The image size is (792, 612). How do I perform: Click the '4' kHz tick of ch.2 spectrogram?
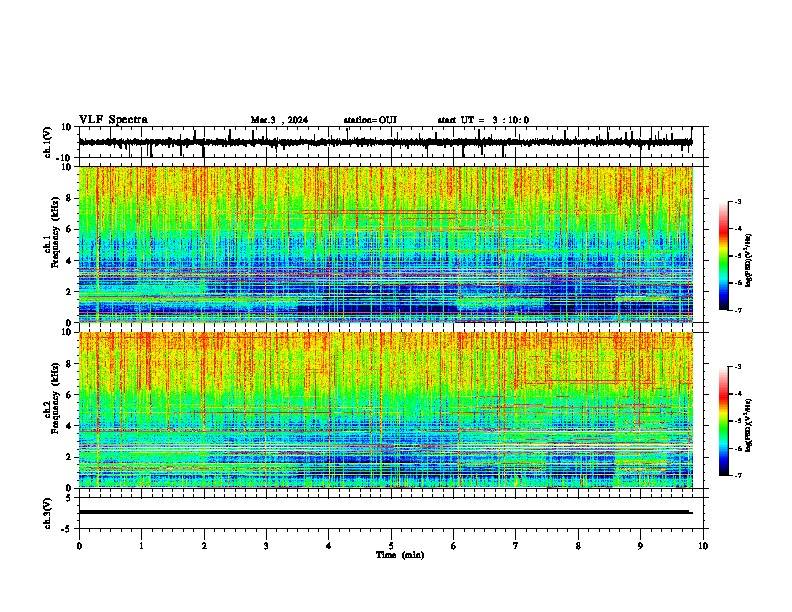point(70,426)
